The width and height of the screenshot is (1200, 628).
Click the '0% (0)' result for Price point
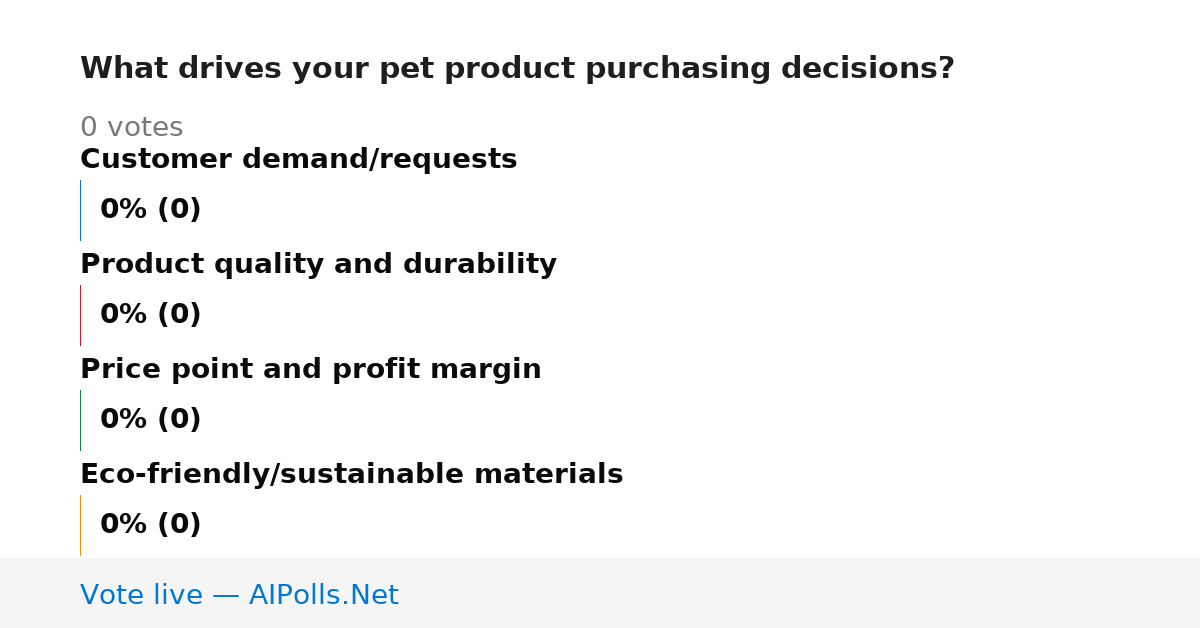click(x=150, y=420)
